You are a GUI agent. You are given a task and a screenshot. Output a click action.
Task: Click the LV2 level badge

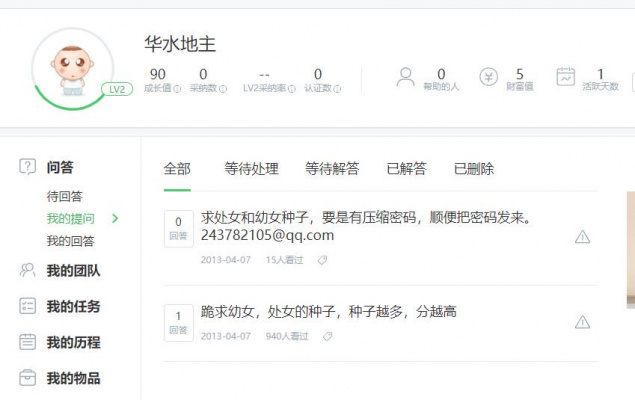pos(117,89)
